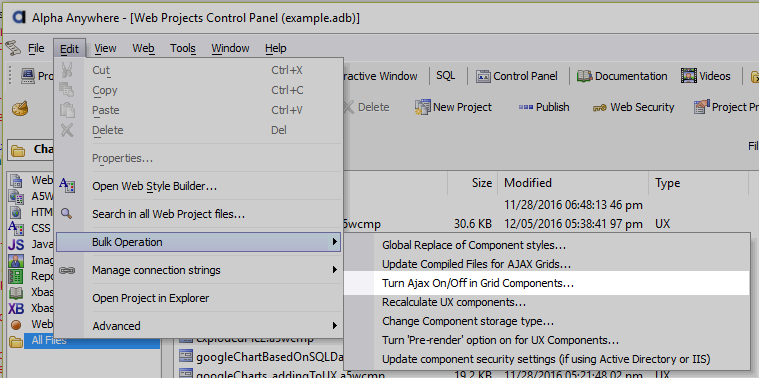Click the Copy icon in Edit menu

[x=66, y=90]
